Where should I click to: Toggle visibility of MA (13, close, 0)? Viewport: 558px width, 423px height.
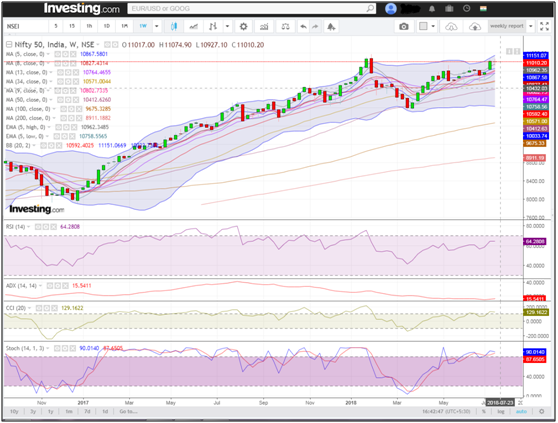coord(60,72)
